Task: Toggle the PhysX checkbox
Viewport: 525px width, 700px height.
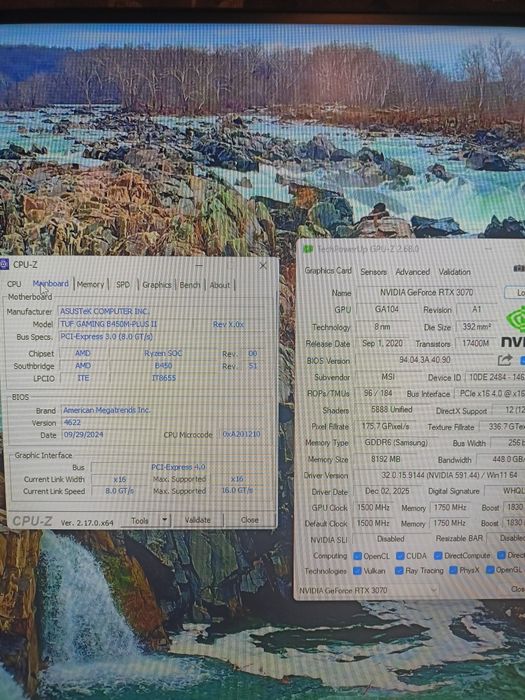Action: click(x=453, y=571)
